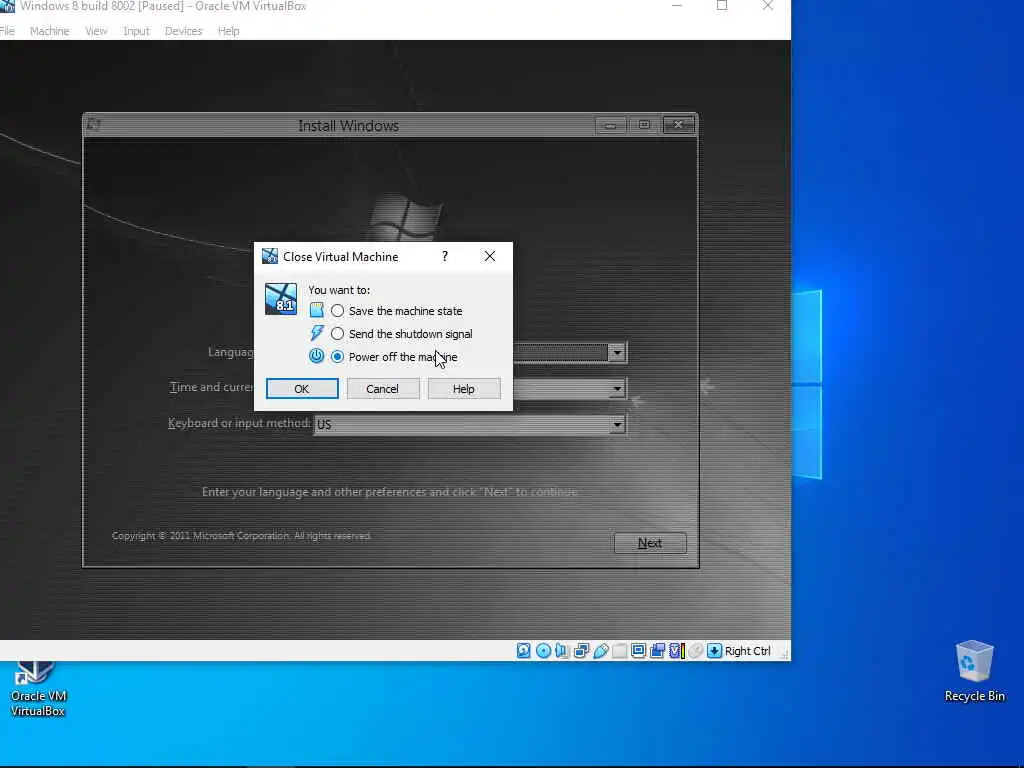This screenshot has height=768, width=1024.
Task: Click the hard disk activity status icon
Action: [x=524, y=650]
